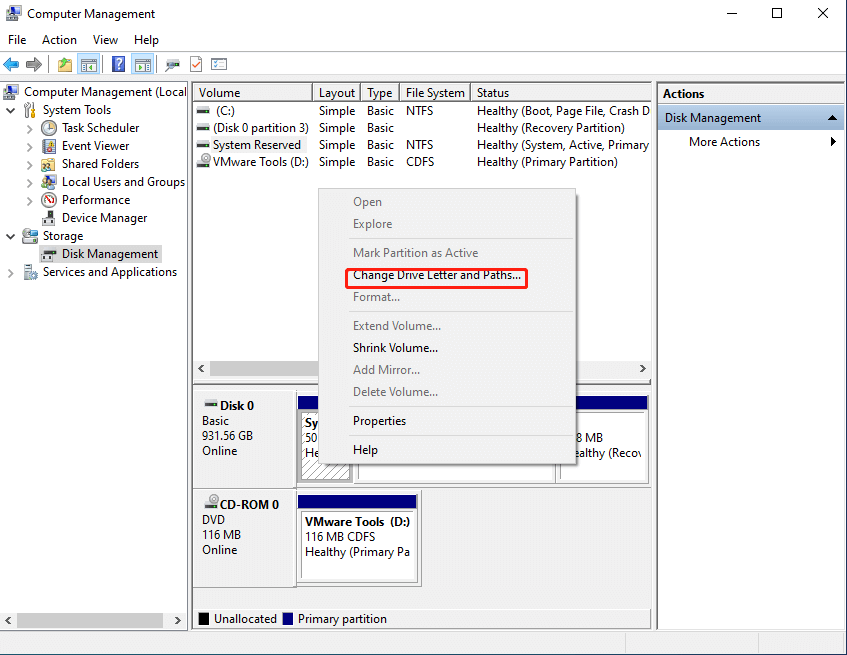Select the (Disk 0 partition 3) row
This screenshot has width=847, height=655.
pos(422,128)
